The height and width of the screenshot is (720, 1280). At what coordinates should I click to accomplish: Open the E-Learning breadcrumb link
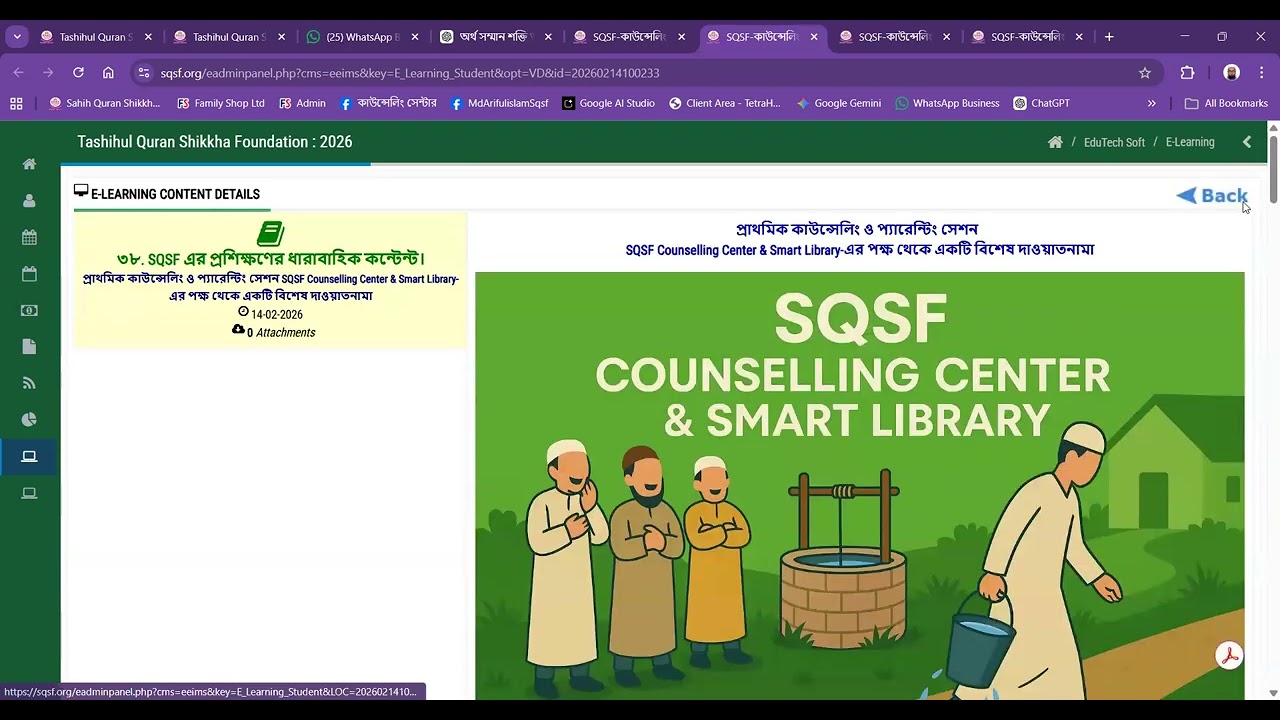tap(1190, 142)
